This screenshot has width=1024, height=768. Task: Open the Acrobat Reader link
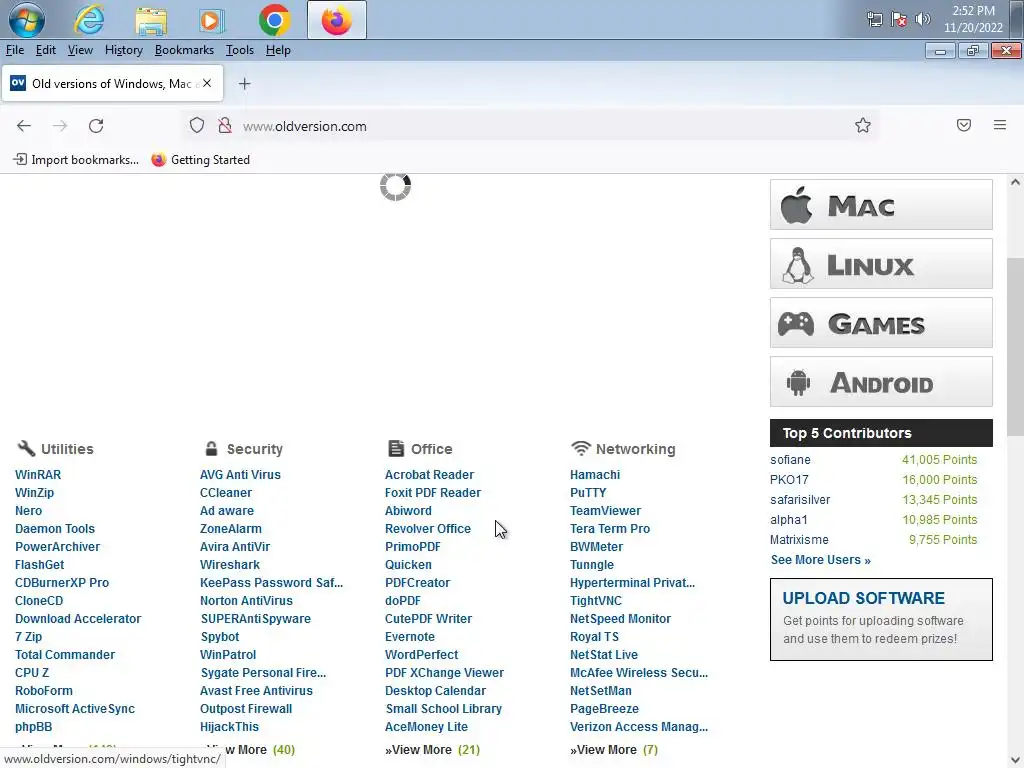point(429,475)
